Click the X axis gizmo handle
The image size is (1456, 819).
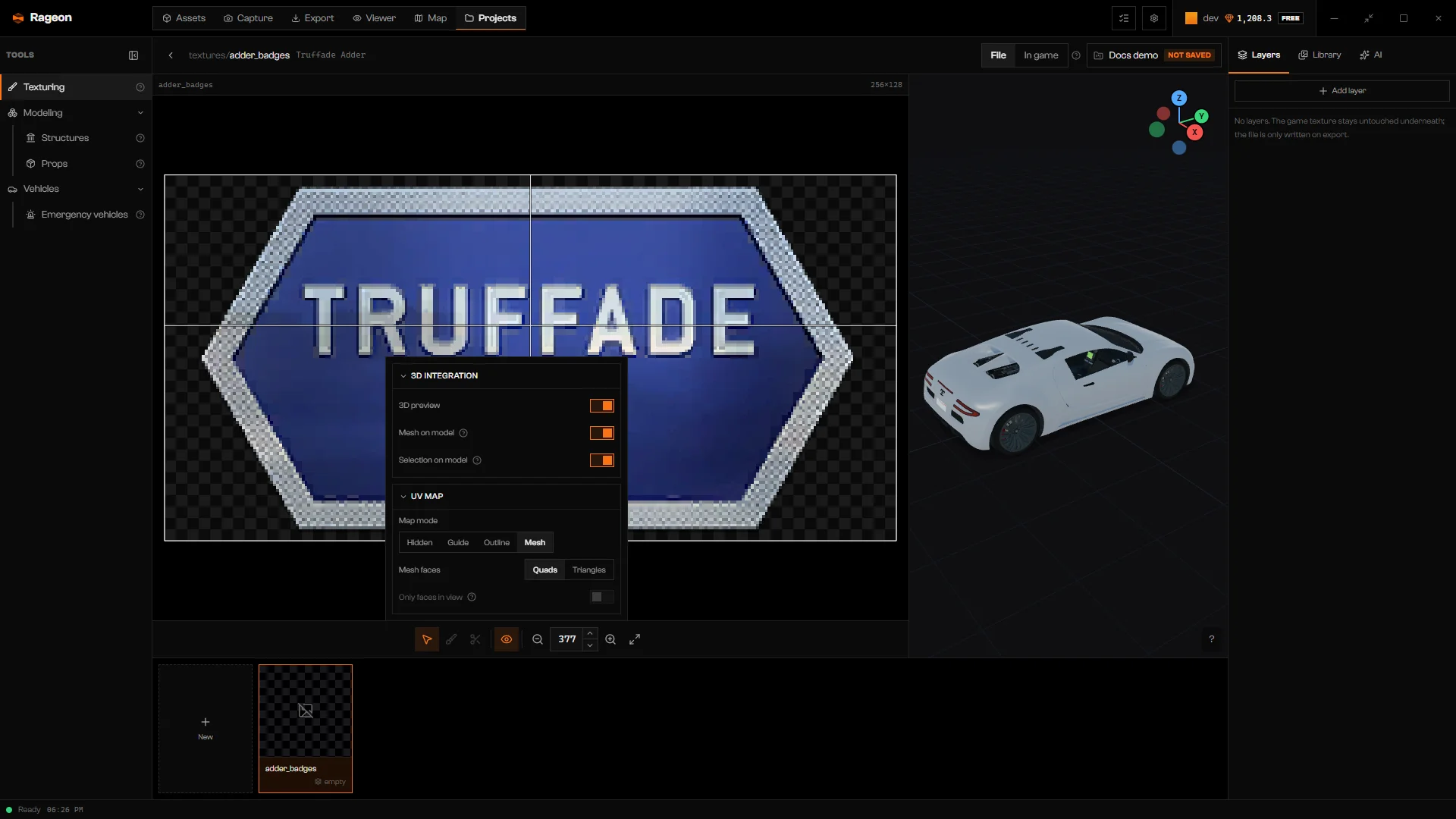coord(1195,132)
